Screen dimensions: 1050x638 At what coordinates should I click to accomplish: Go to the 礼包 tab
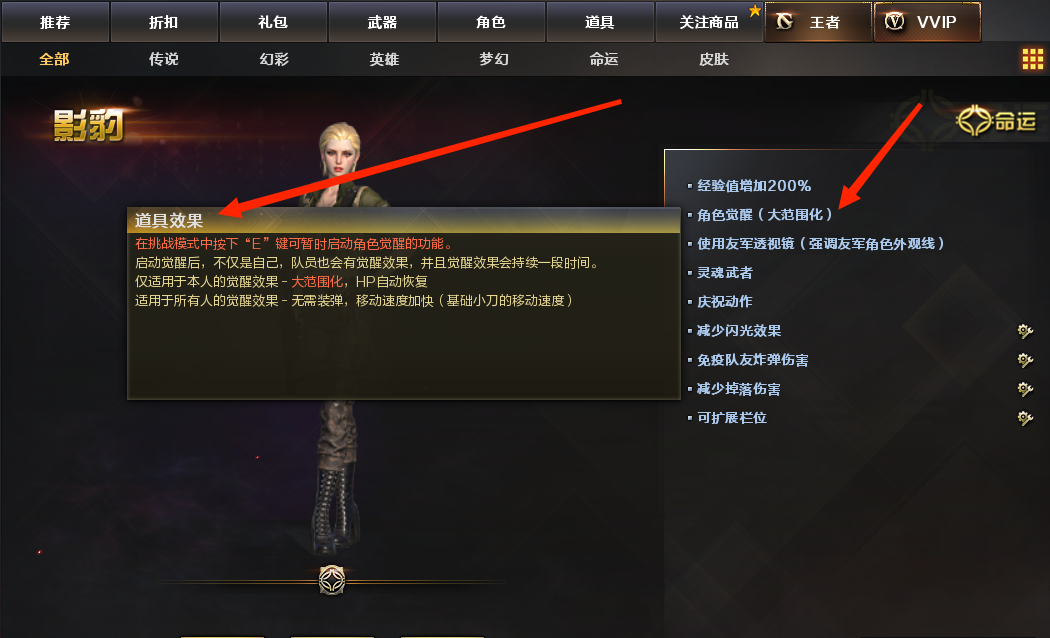pyautogui.click(x=273, y=22)
